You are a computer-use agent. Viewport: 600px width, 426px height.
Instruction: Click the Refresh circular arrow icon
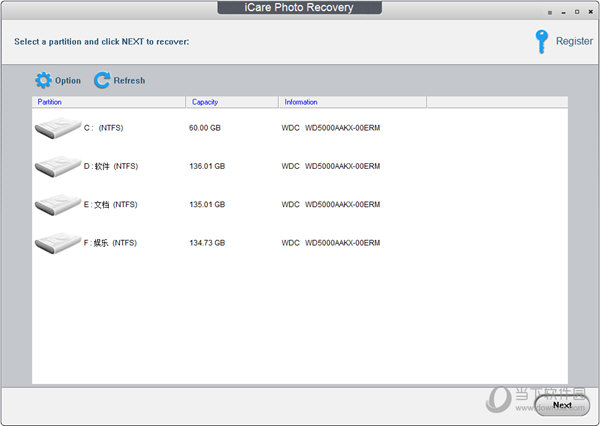click(102, 80)
